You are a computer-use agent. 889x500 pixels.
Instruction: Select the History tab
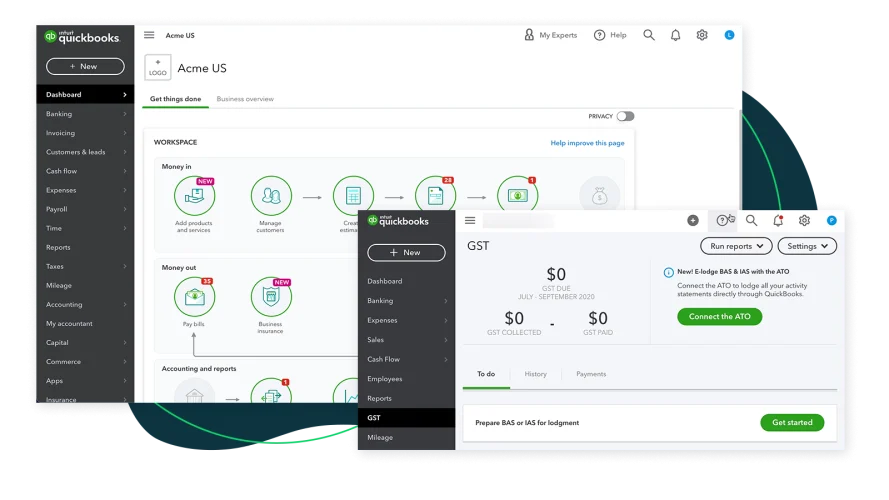tap(535, 374)
